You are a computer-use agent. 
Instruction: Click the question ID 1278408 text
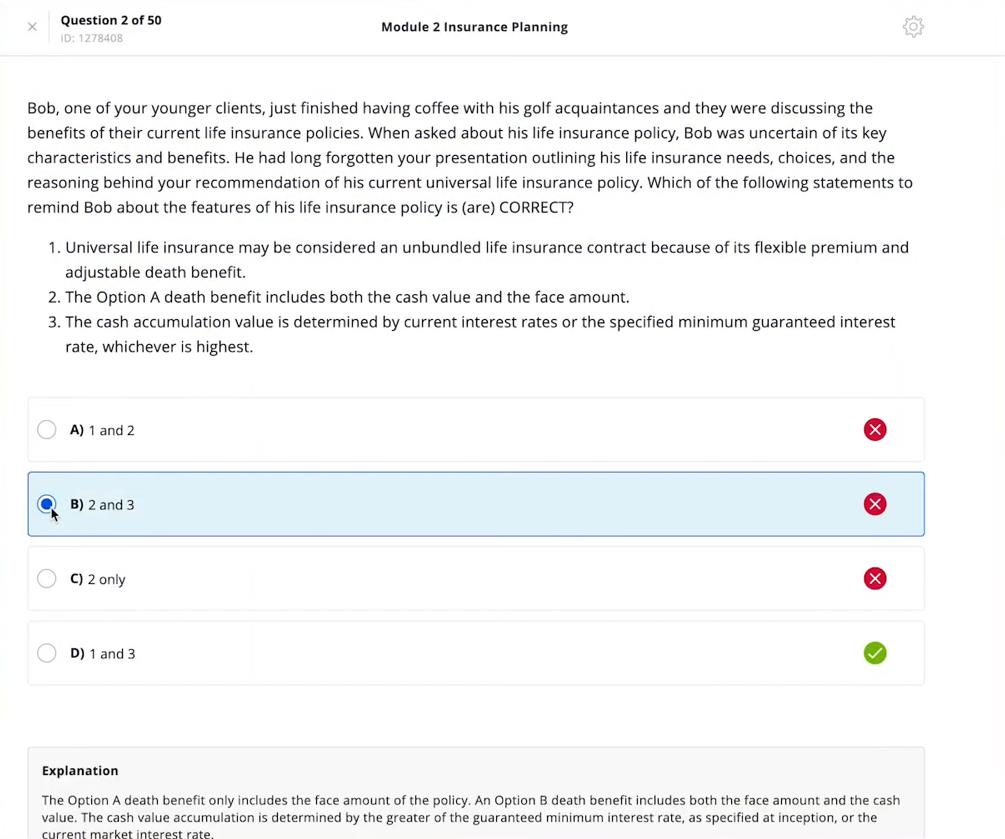pos(92,39)
